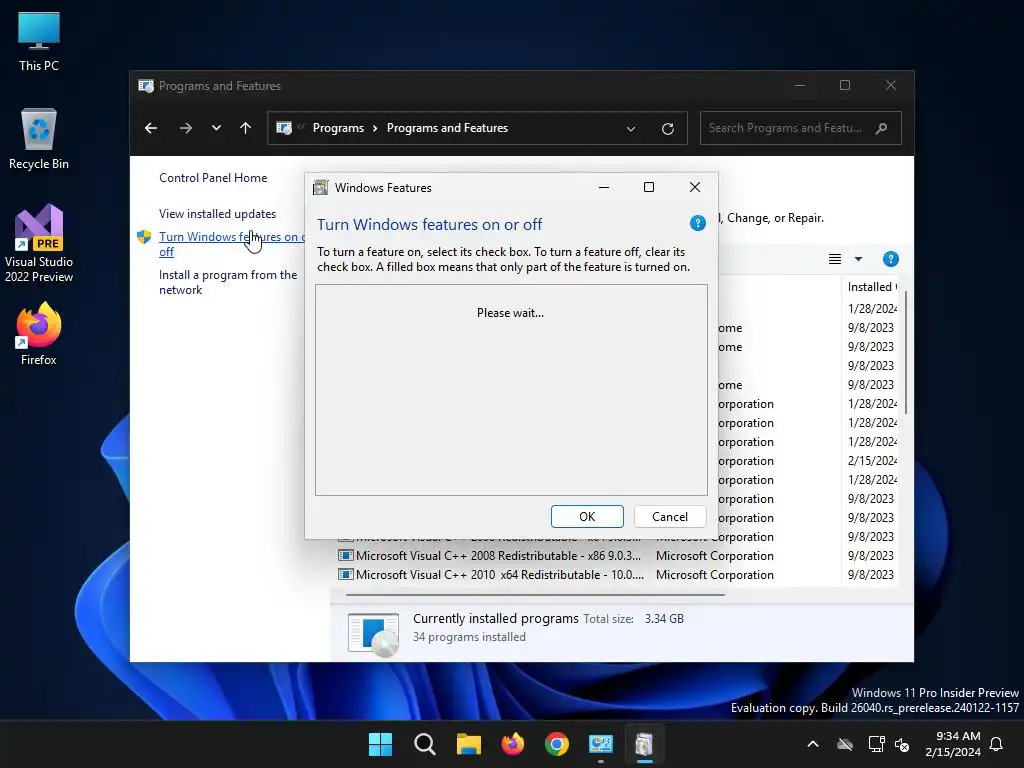Select Programs and Features breadcrumb segment
Viewport: 1024px width, 768px height.
447,128
